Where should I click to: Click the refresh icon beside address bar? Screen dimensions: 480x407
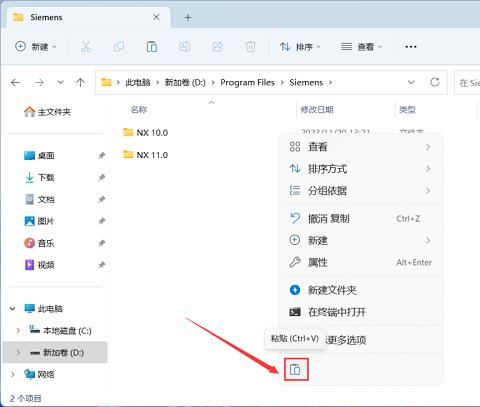click(x=435, y=82)
